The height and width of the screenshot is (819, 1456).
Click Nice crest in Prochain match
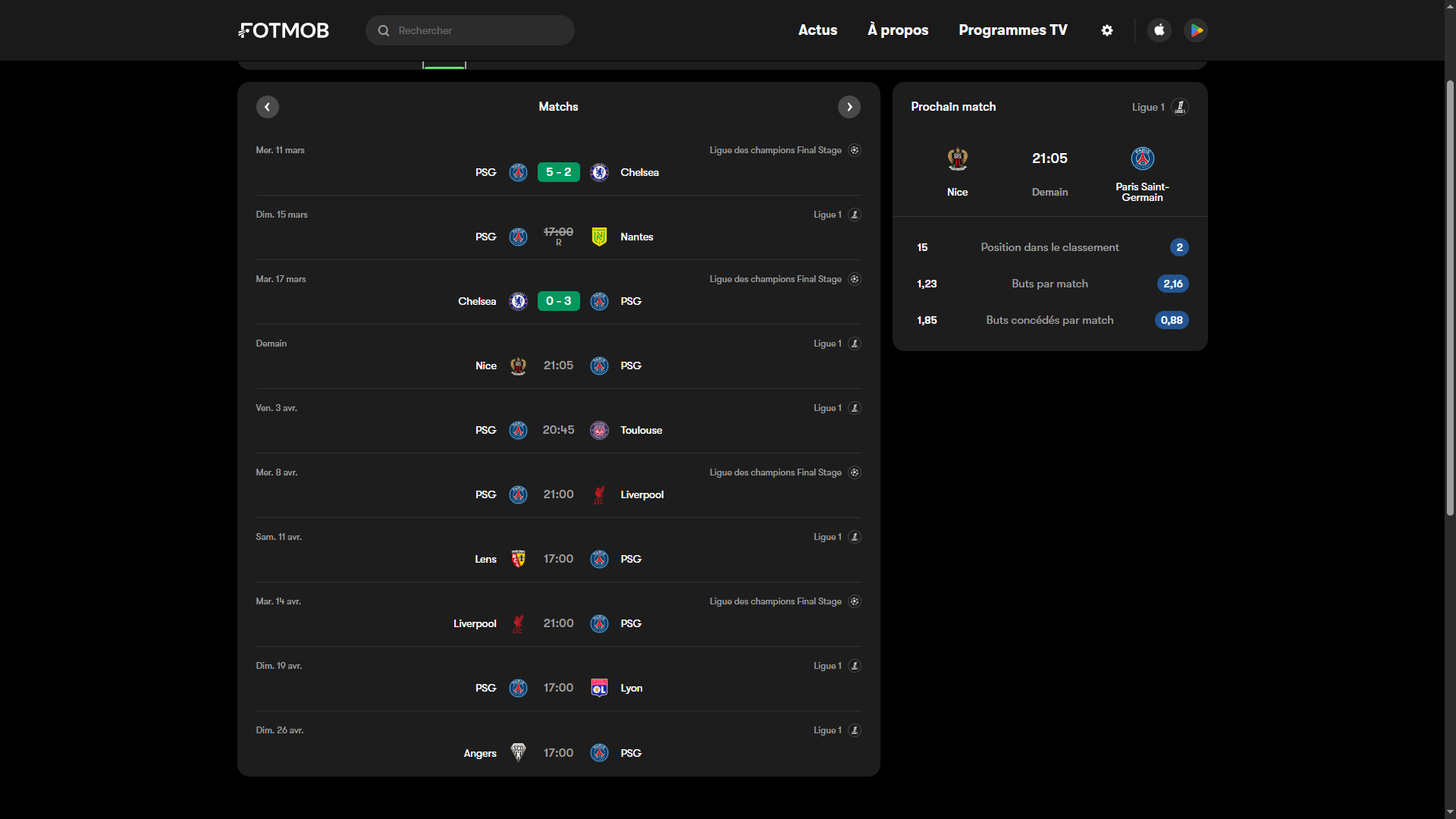(x=957, y=158)
